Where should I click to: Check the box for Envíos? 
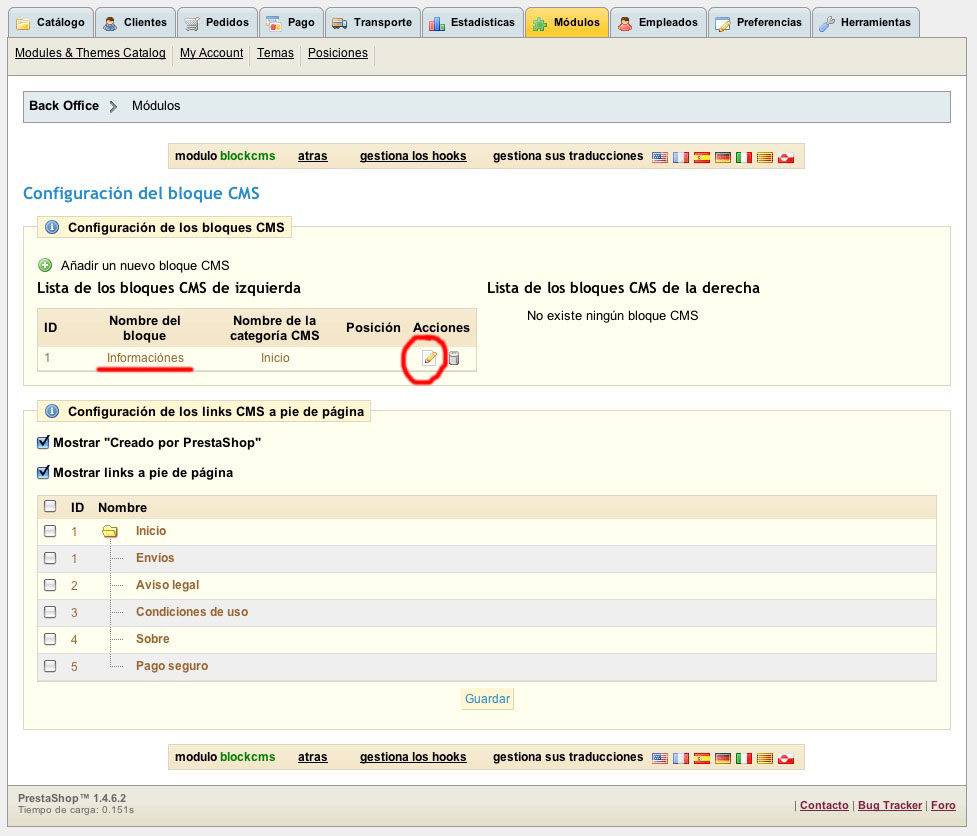[x=50, y=558]
